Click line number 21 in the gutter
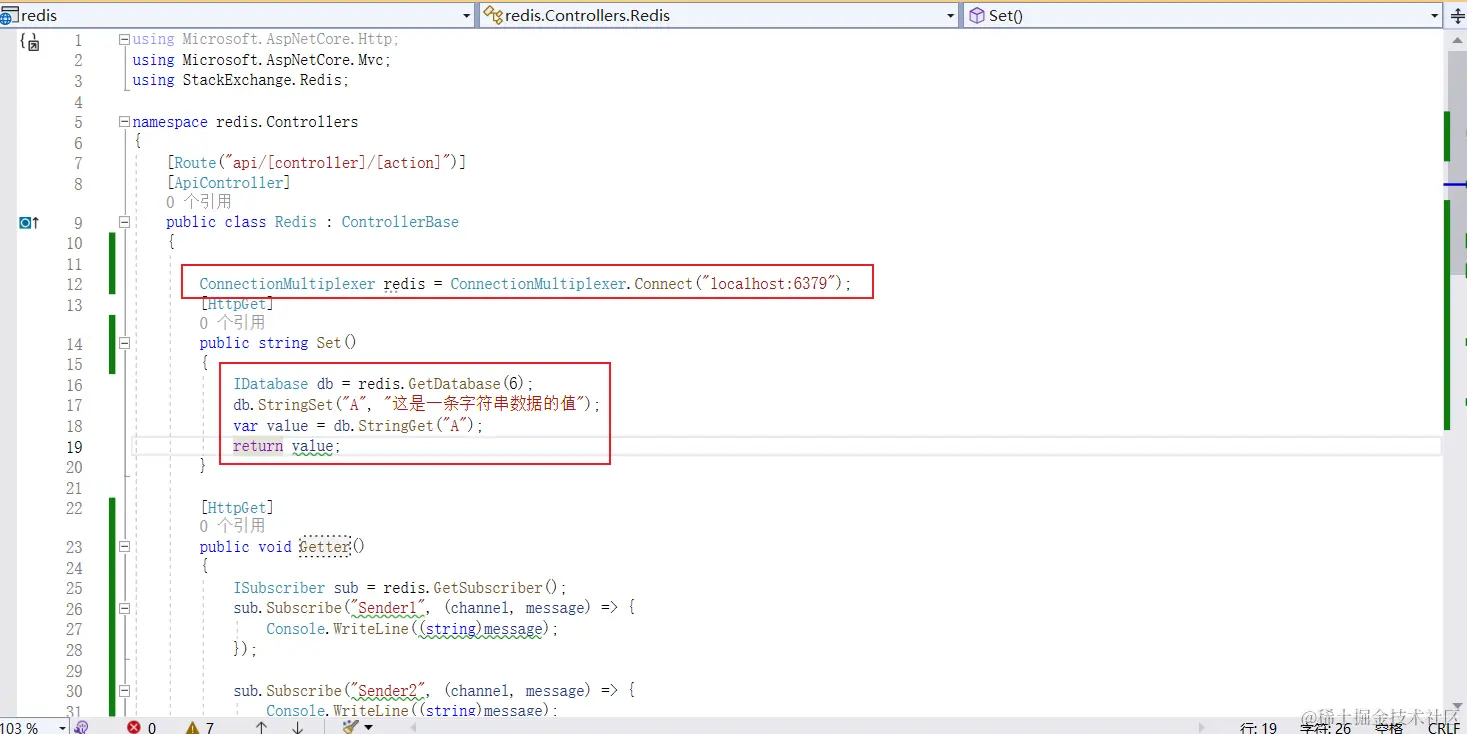 [x=74, y=488]
